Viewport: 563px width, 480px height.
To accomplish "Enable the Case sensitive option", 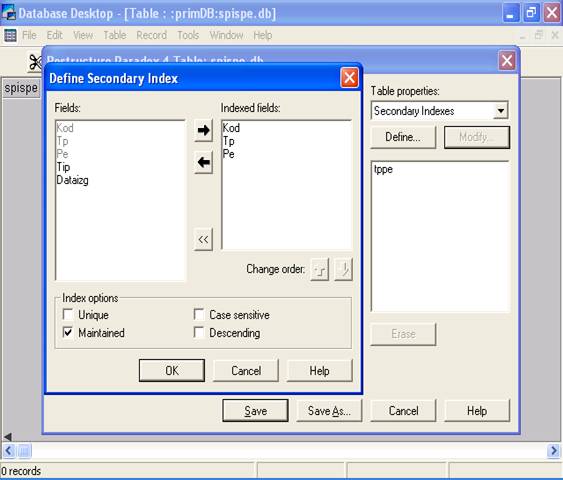I will tap(199, 314).
